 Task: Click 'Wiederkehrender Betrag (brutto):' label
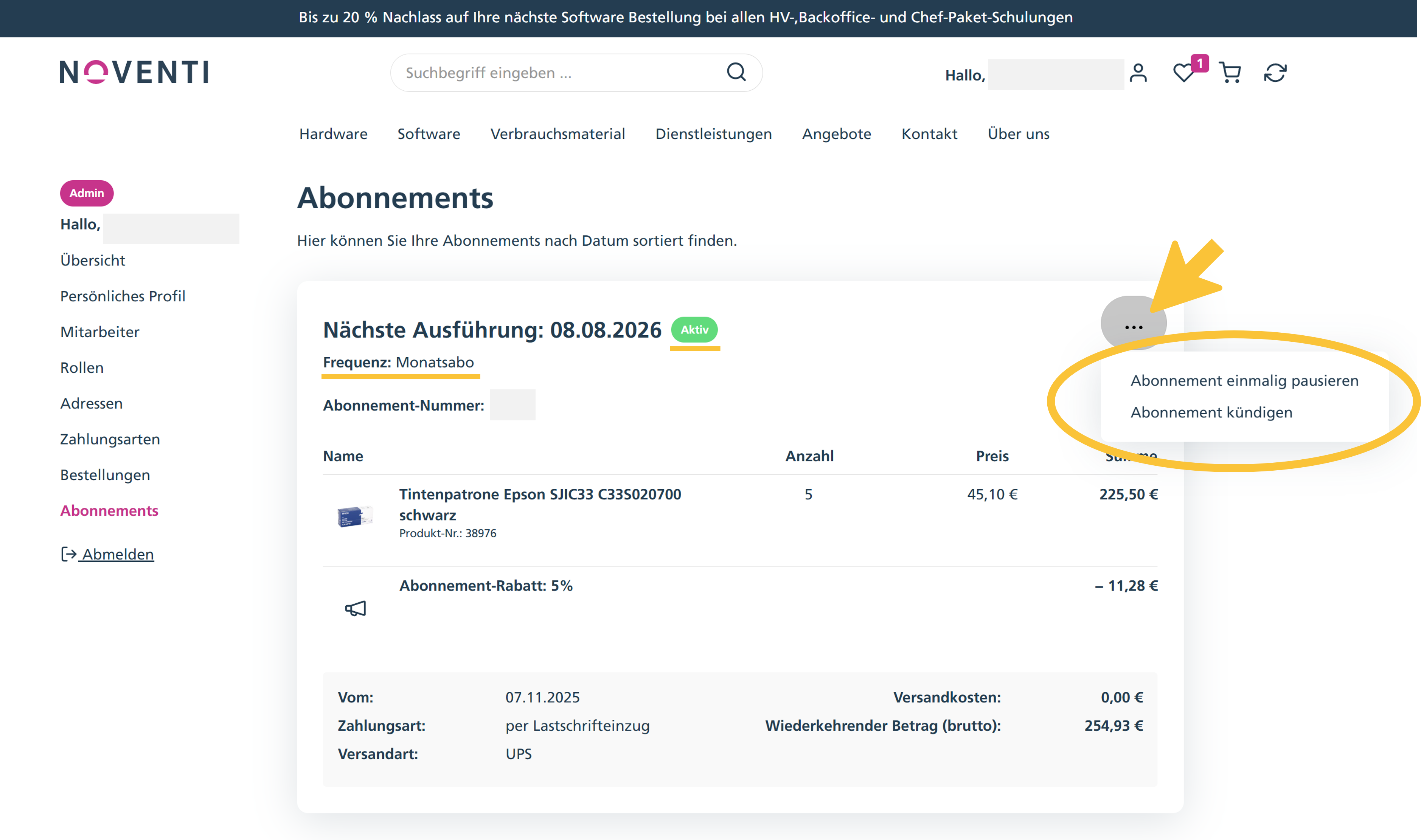pyautogui.click(x=883, y=726)
